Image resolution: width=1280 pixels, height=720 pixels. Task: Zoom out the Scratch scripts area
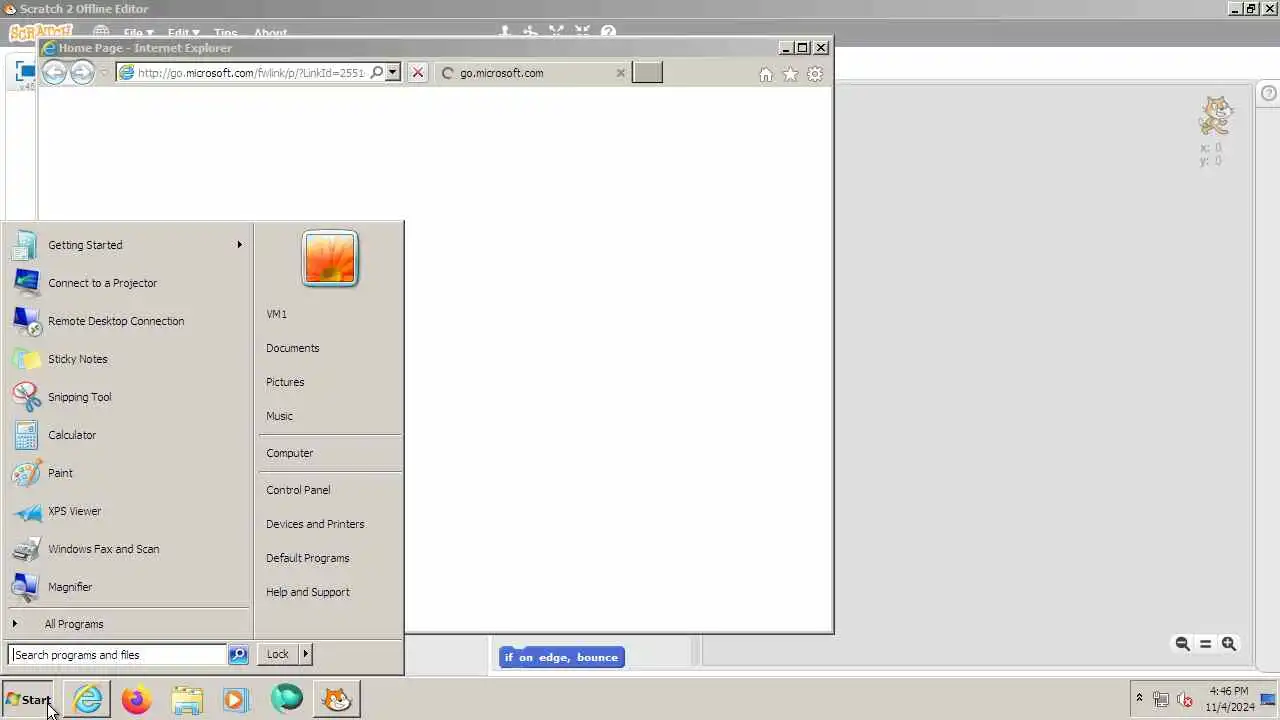click(1182, 644)
